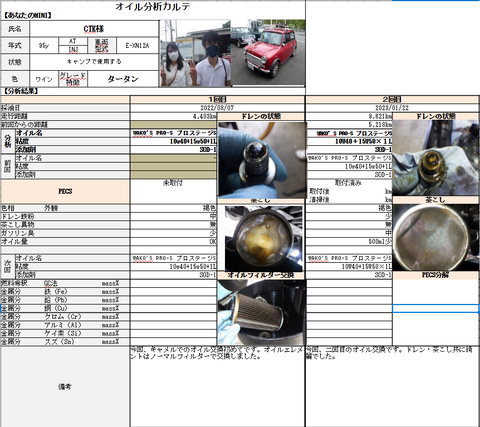
Task: Click the PECS分解 header cell
Action: click(436, 275)
